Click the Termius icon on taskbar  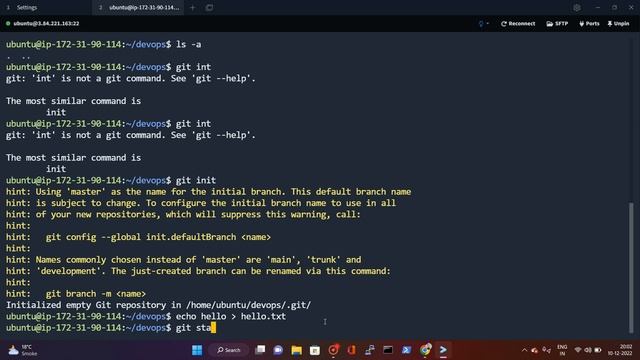tap(443, 350)
